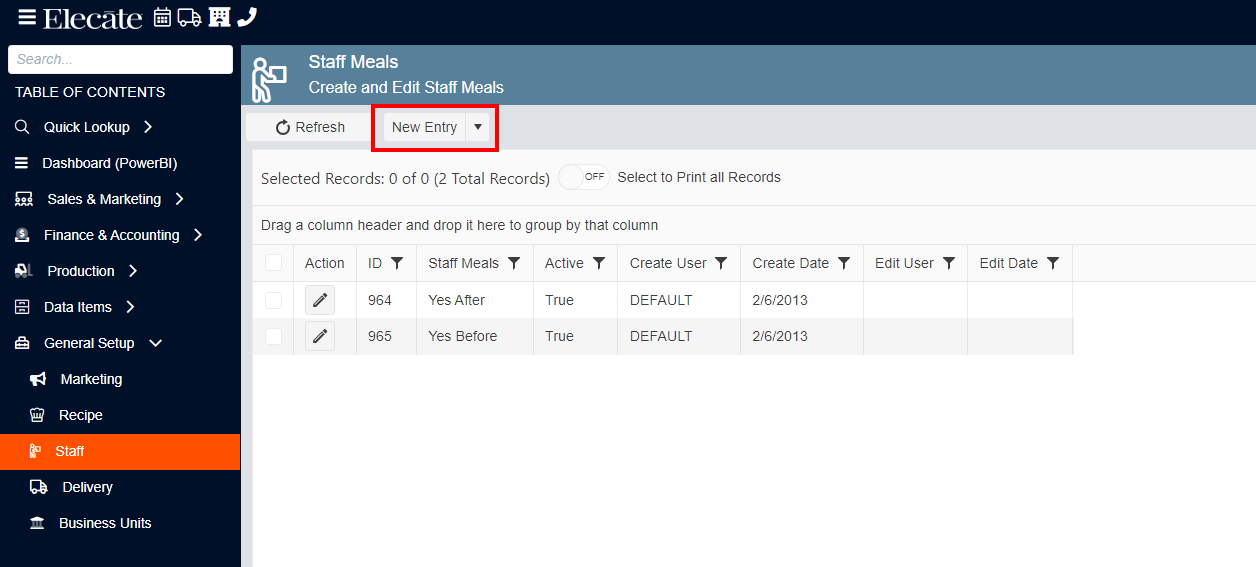The width and height of the screenshot is (1256, 567).
Task: Expand the Production chevron
Action: 133,271
